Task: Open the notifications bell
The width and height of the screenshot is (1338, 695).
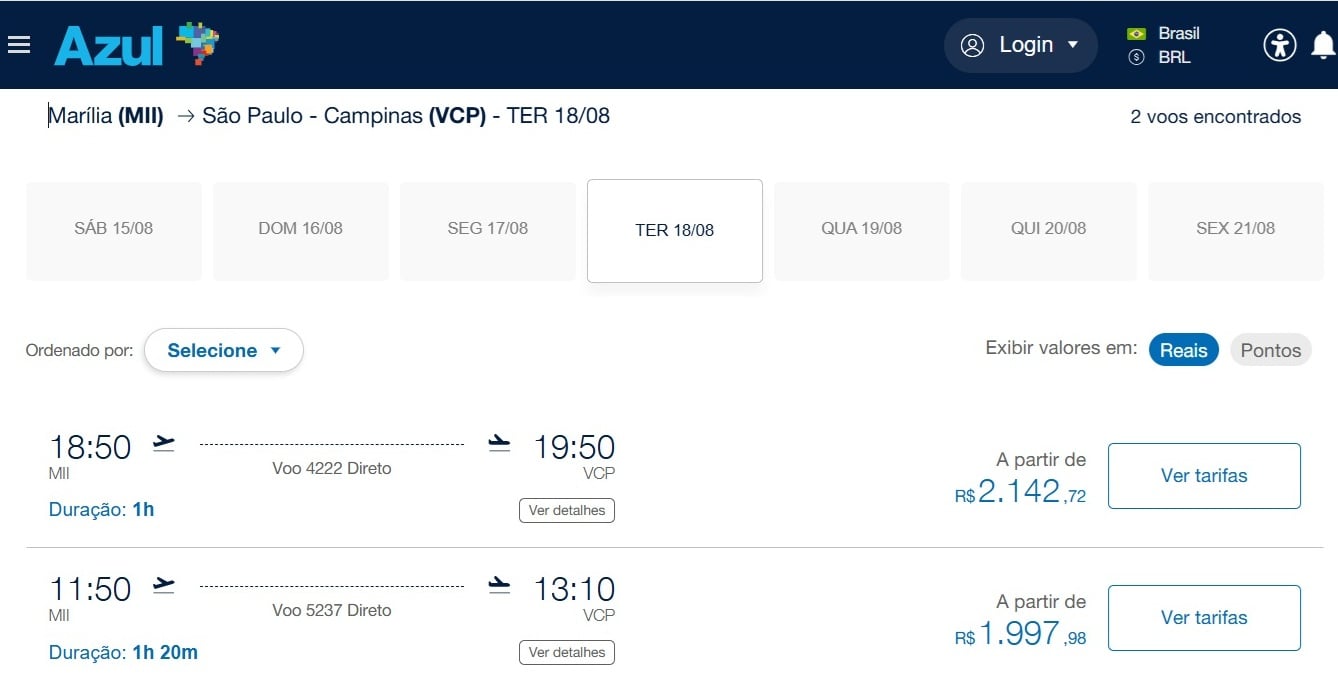Action: point(1323,45)
